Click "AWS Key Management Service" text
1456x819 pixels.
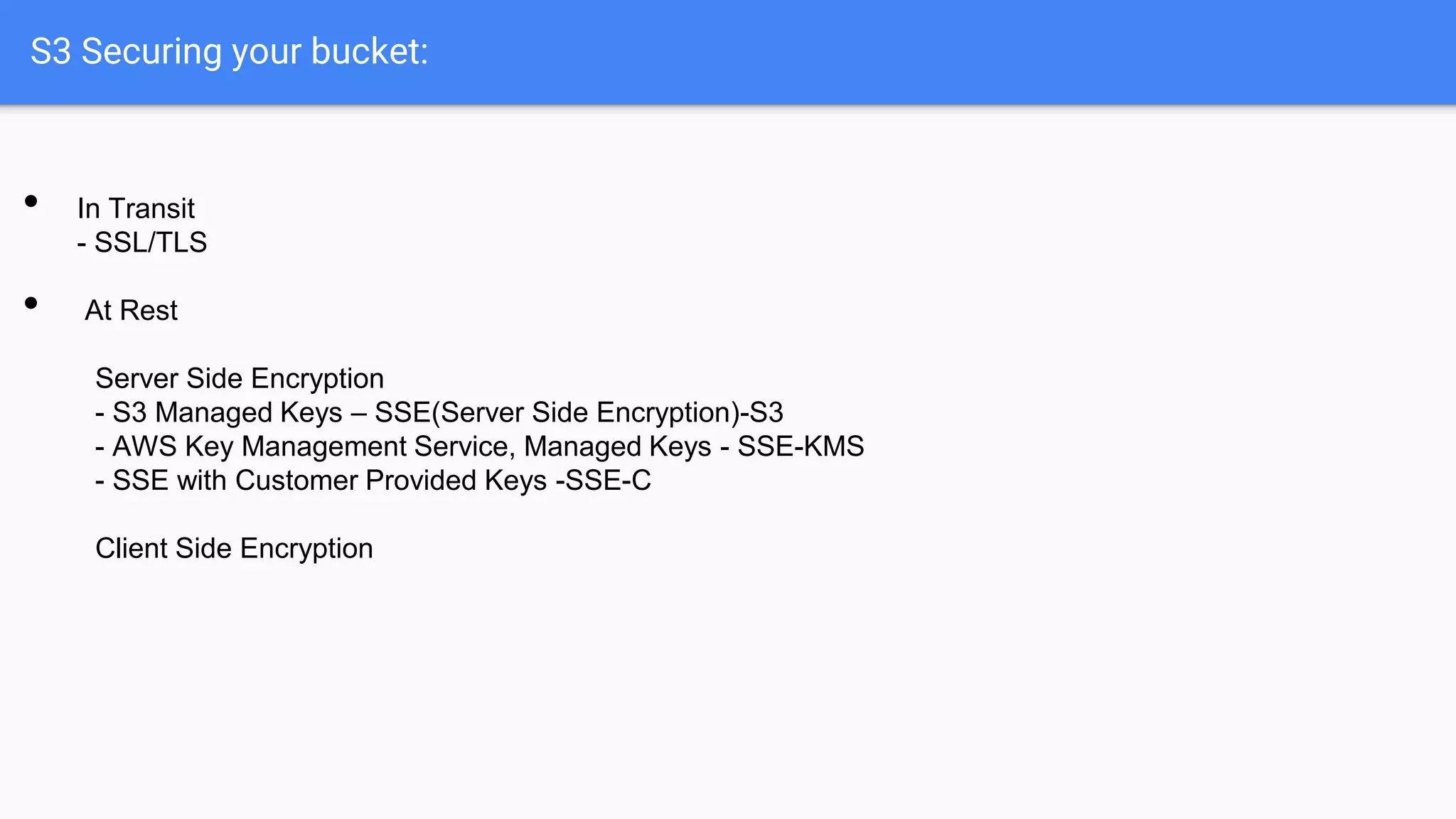pos(314,446)
